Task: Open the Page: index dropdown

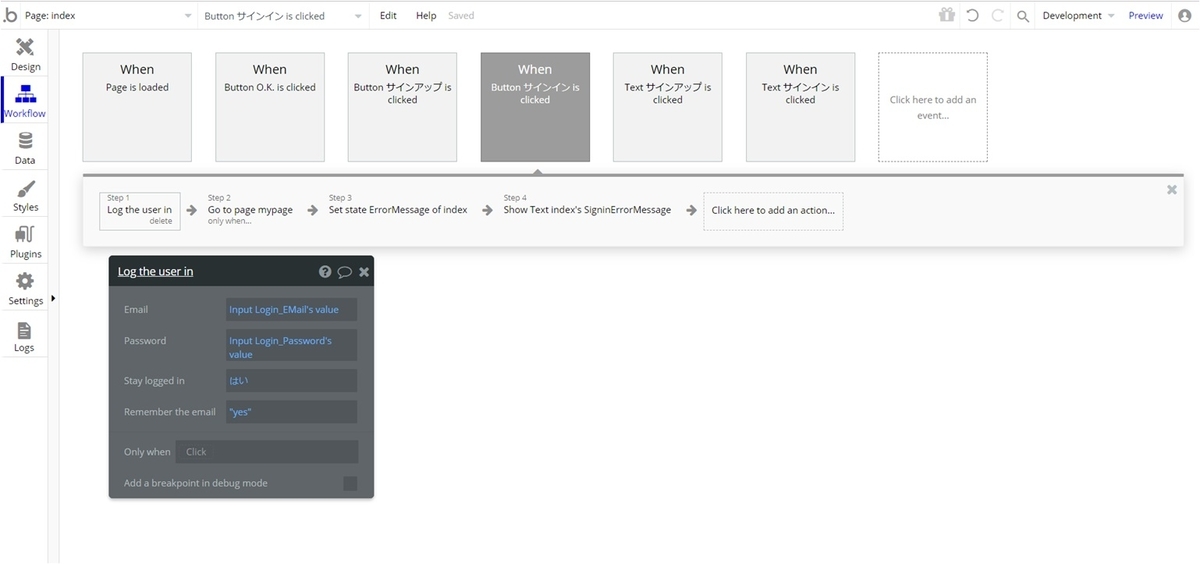Action: (109, 16)
